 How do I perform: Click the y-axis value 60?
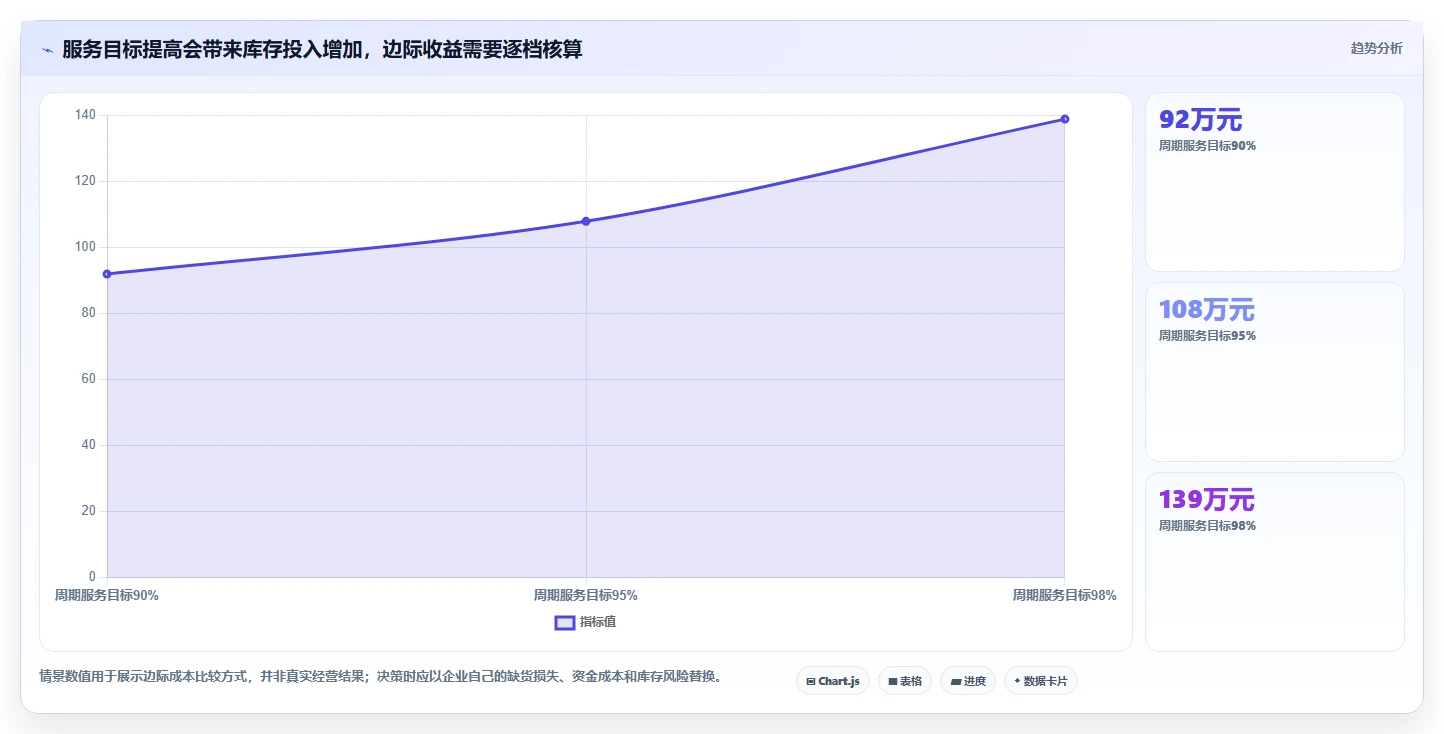(x=90, y=379)
